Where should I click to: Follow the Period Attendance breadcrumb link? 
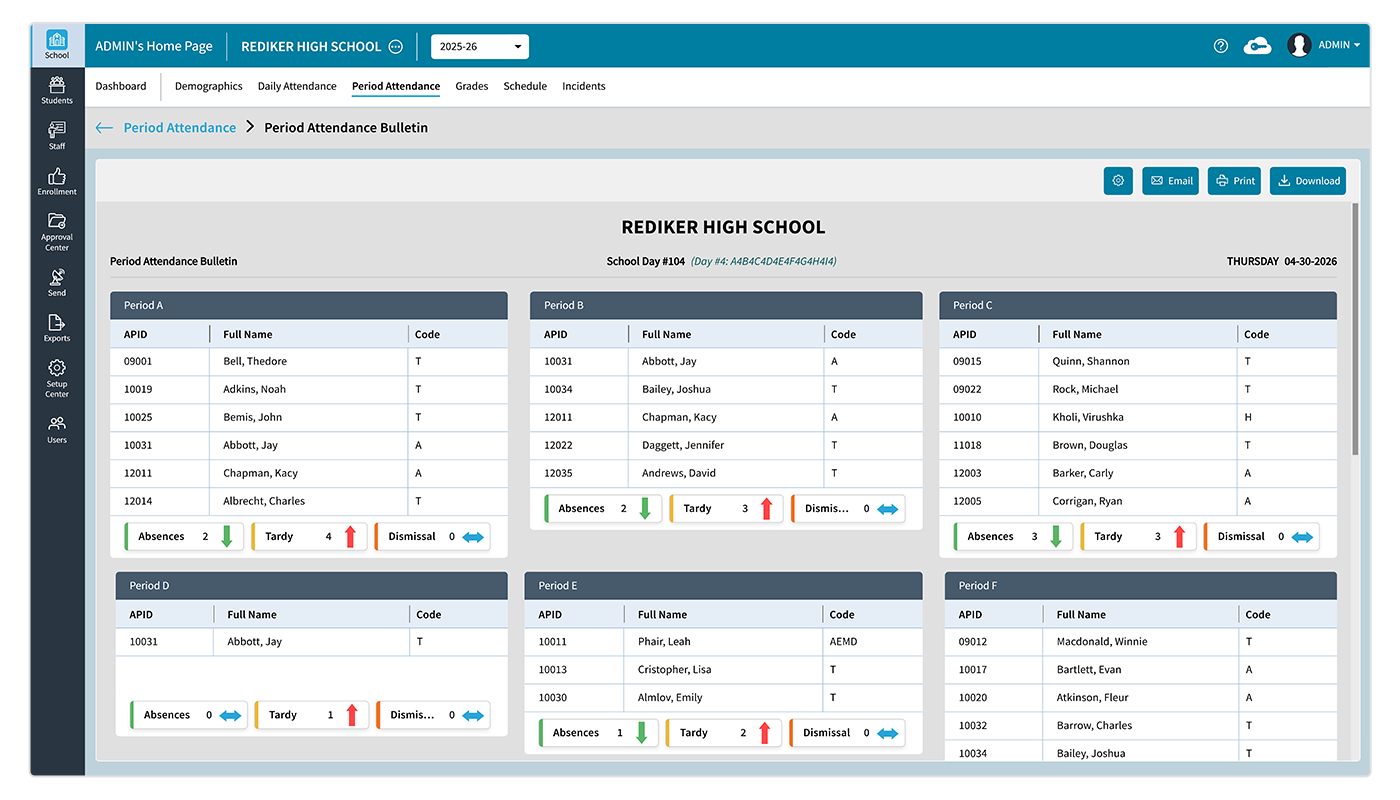pos(180,128)
